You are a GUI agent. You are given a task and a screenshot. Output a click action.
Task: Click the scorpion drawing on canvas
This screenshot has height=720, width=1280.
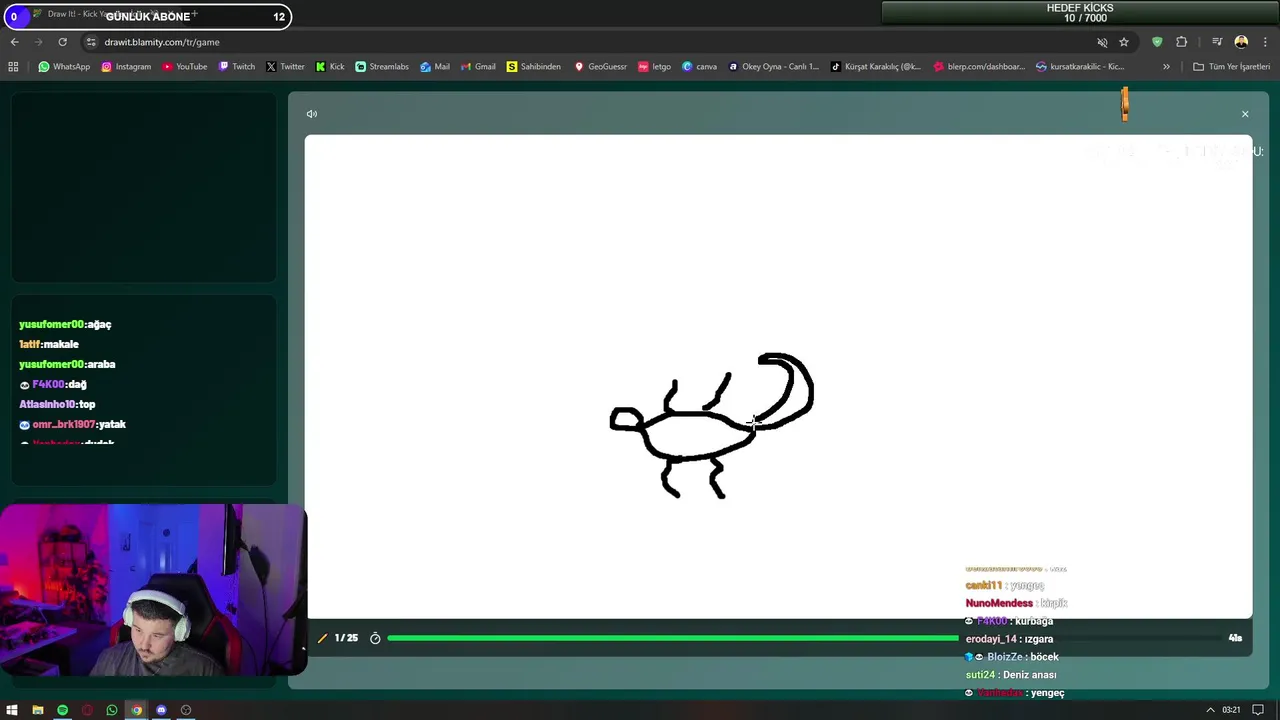click(x=710, y=425)
